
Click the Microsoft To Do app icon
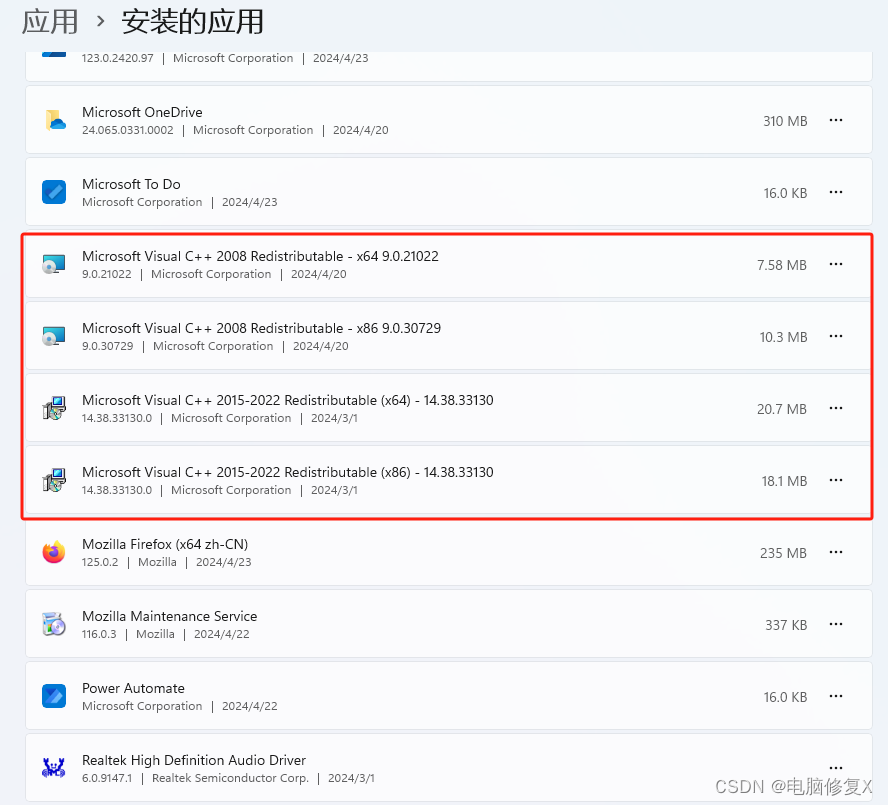click(54, 192)
